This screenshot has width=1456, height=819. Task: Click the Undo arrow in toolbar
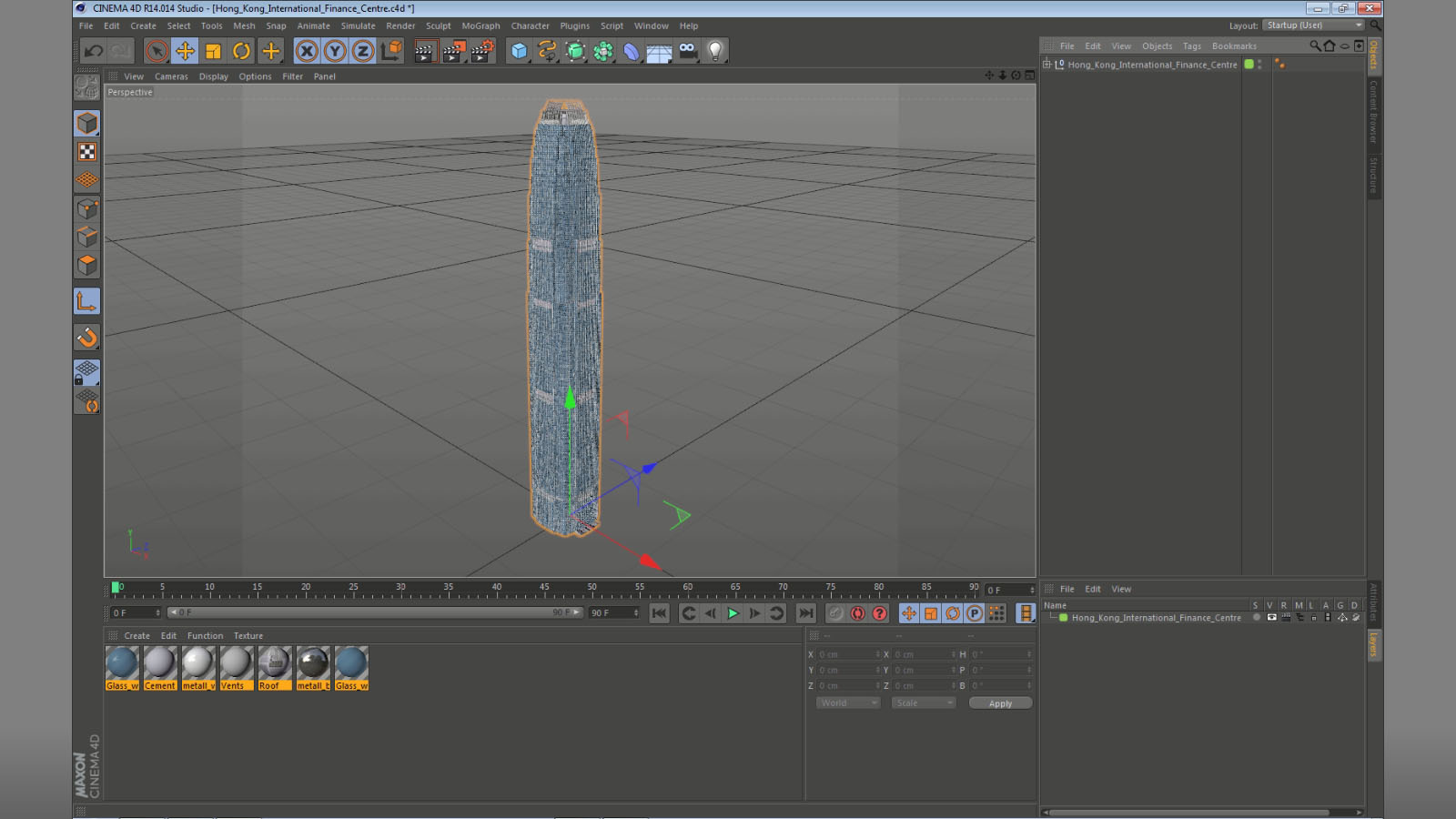(94, 51)
